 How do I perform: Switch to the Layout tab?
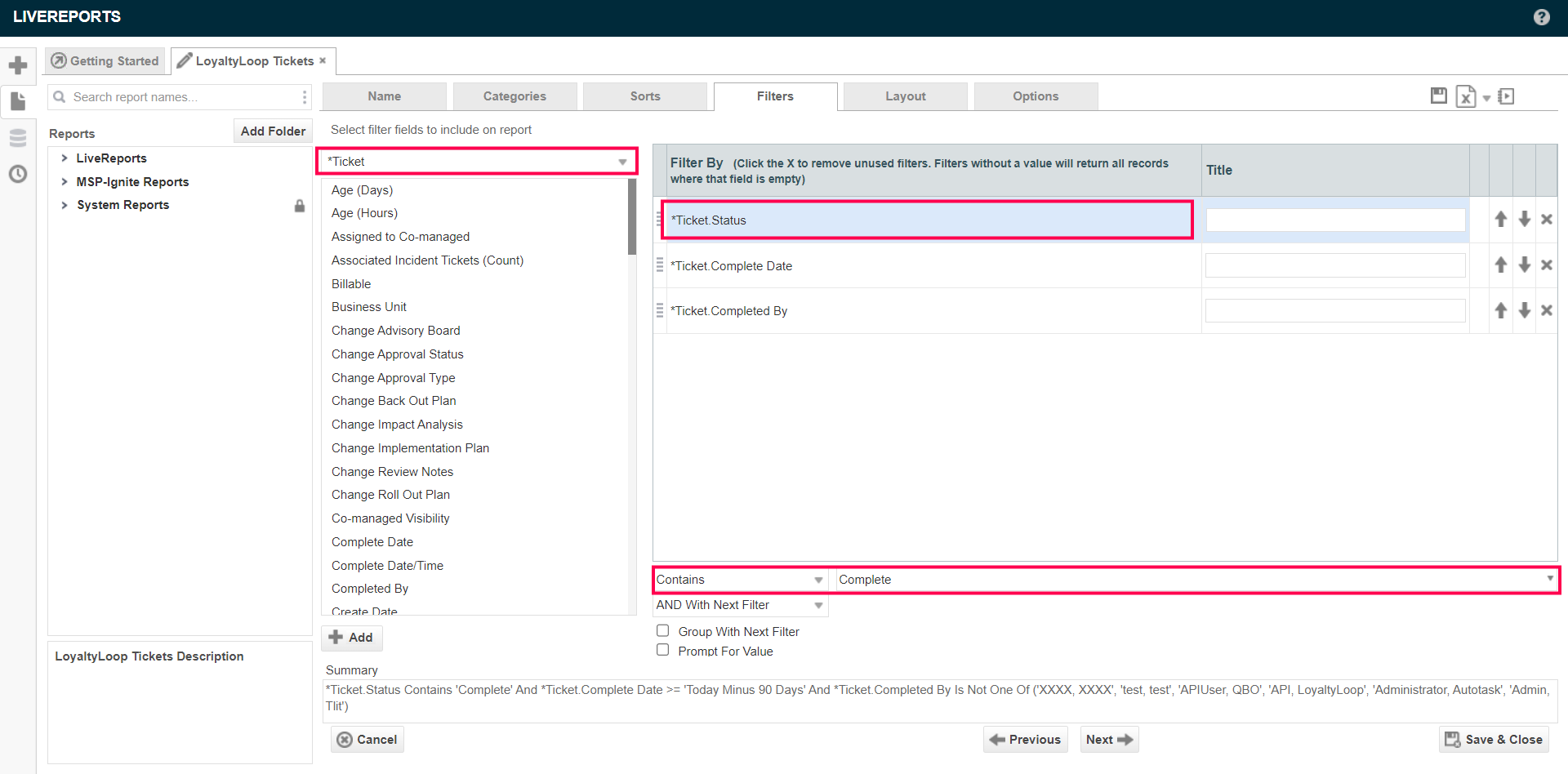tap(906, 96)
